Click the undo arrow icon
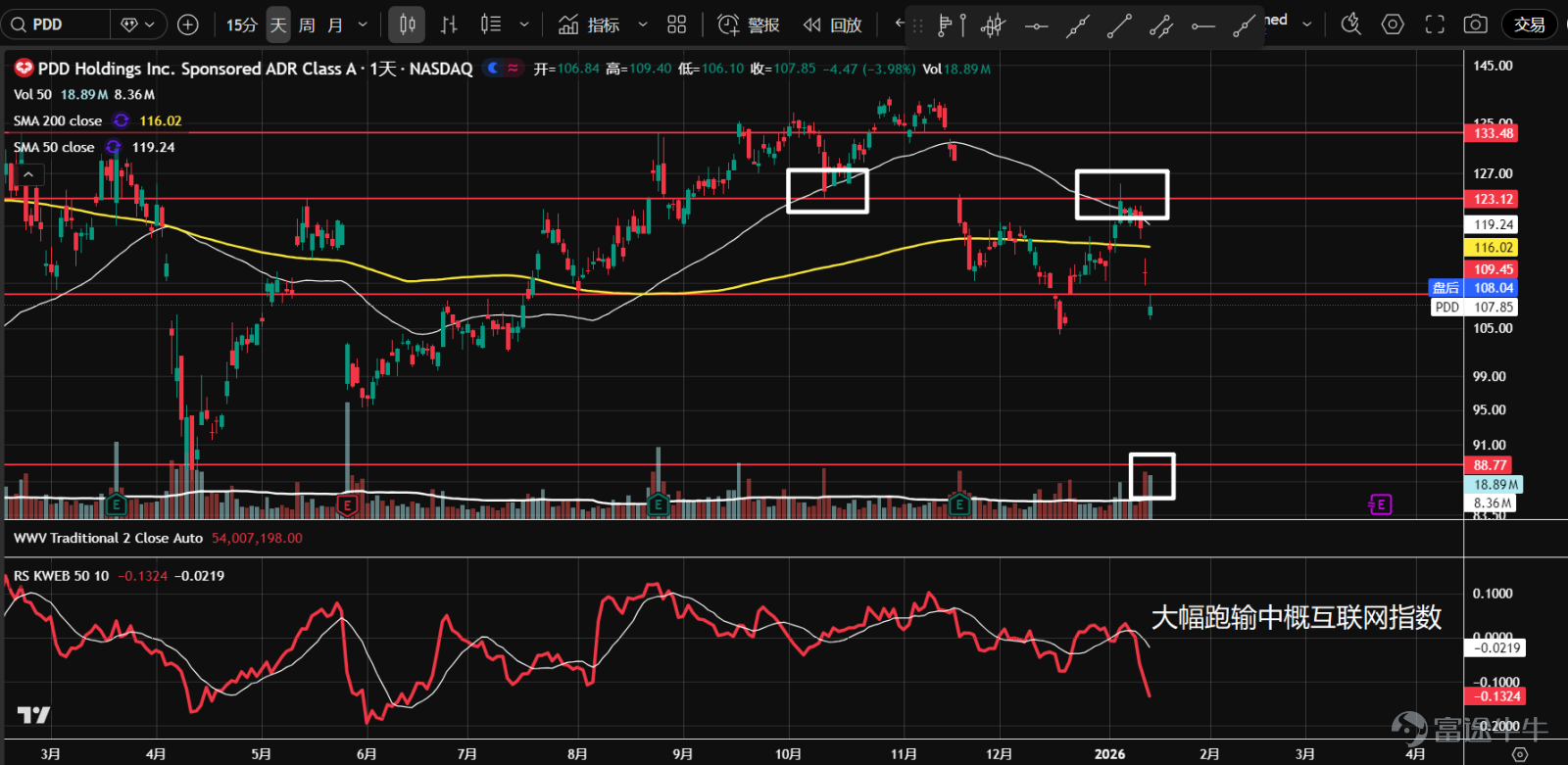The height and width of the screenshot is (765, 1568). coord(899,24)
